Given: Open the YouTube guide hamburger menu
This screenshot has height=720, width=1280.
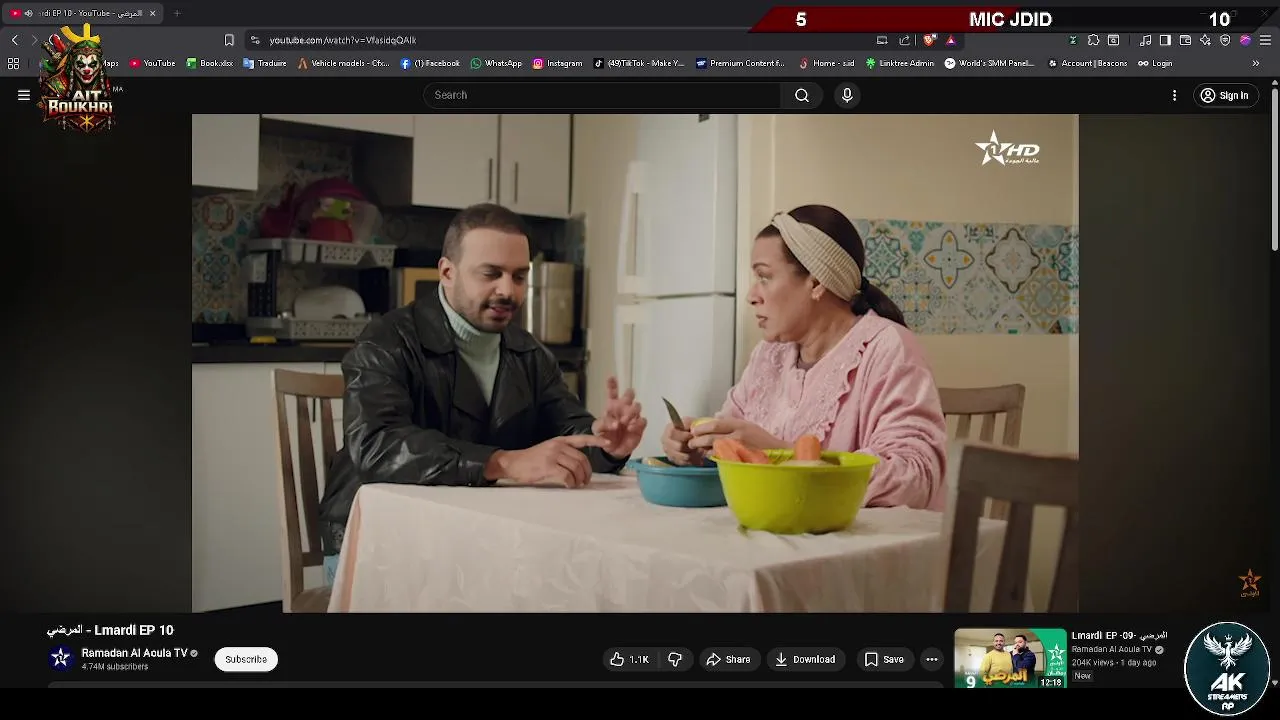Looking at the screenshot, I should [x=24, y=95].
